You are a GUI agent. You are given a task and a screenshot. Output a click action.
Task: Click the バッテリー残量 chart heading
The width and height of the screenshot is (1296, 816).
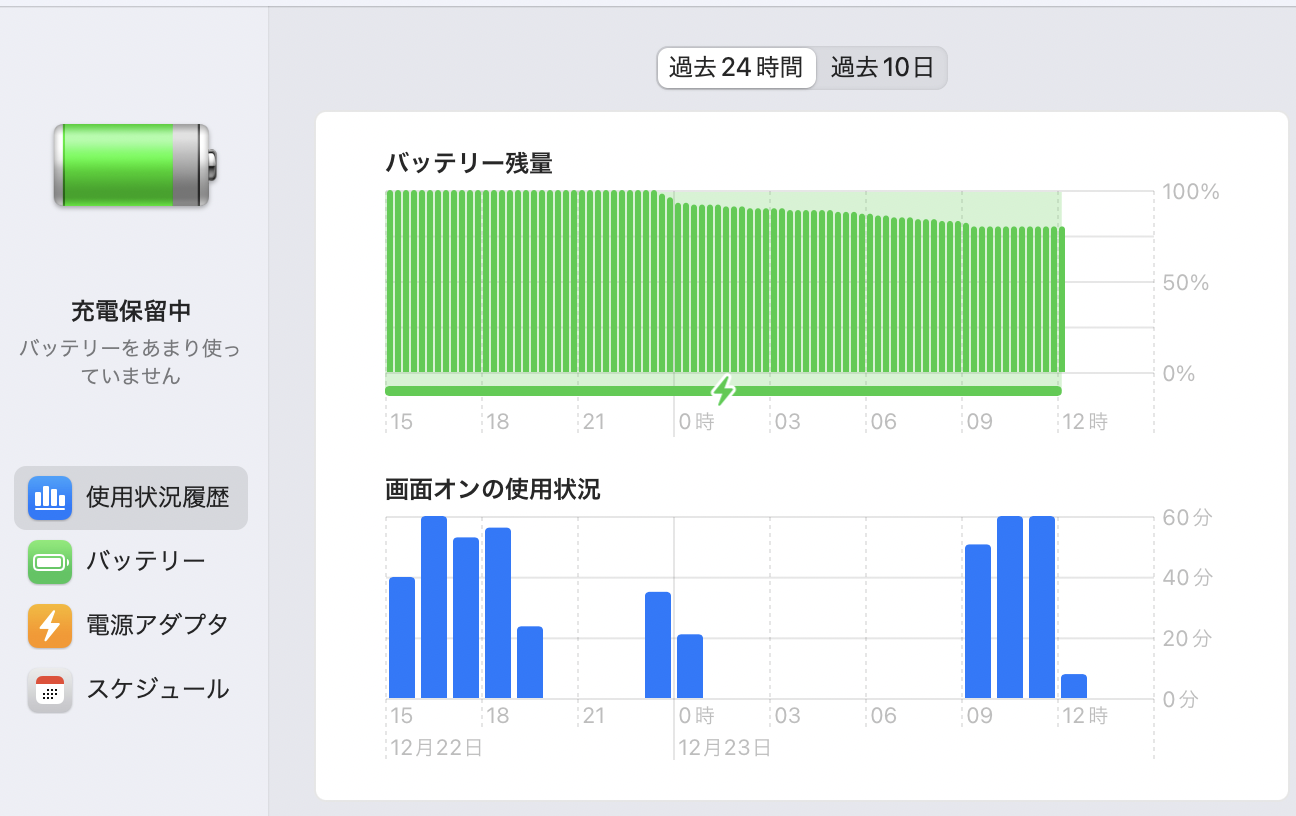[469, 163]
